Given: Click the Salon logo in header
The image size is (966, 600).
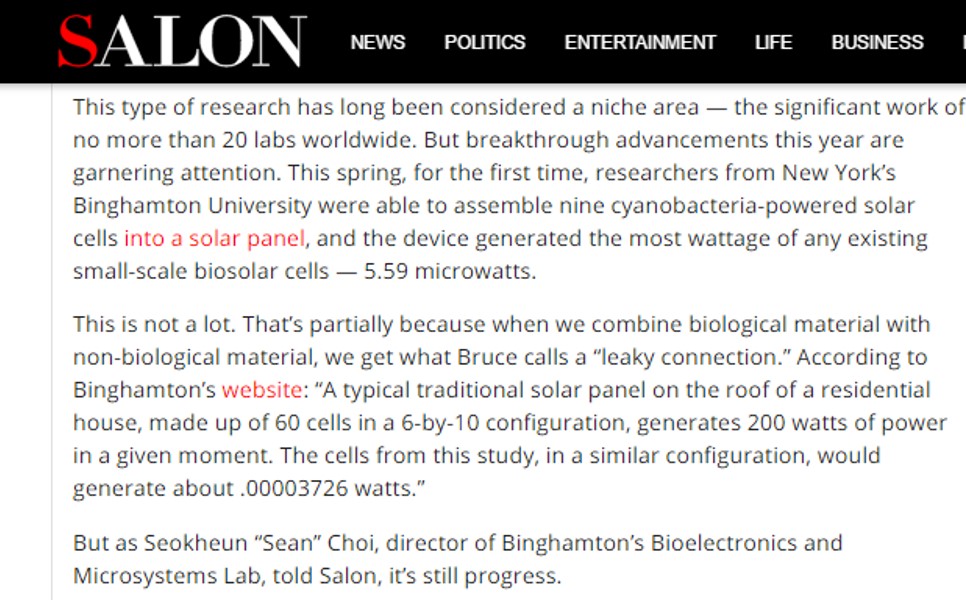Looking at the screenshot, I should [x=181, y=42].
